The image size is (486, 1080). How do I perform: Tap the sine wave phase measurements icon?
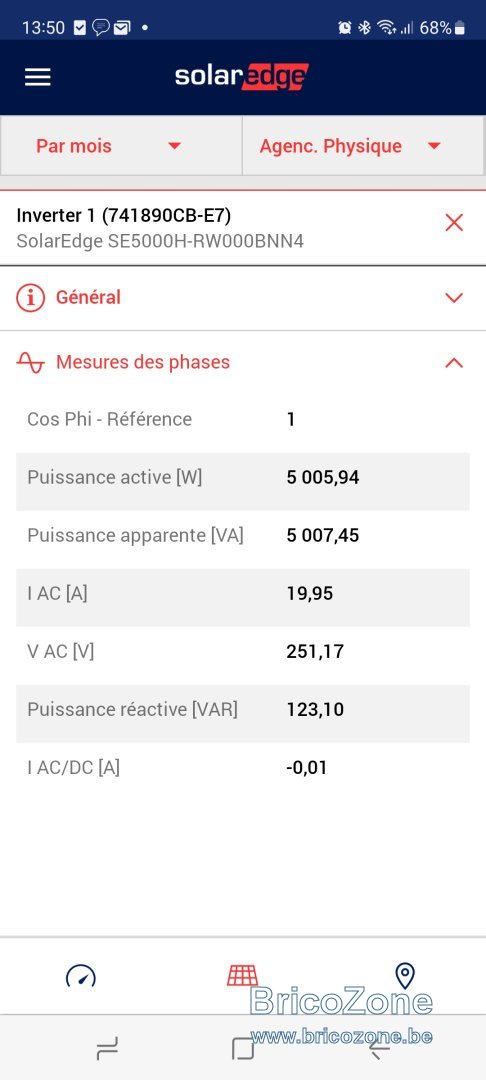30,362
